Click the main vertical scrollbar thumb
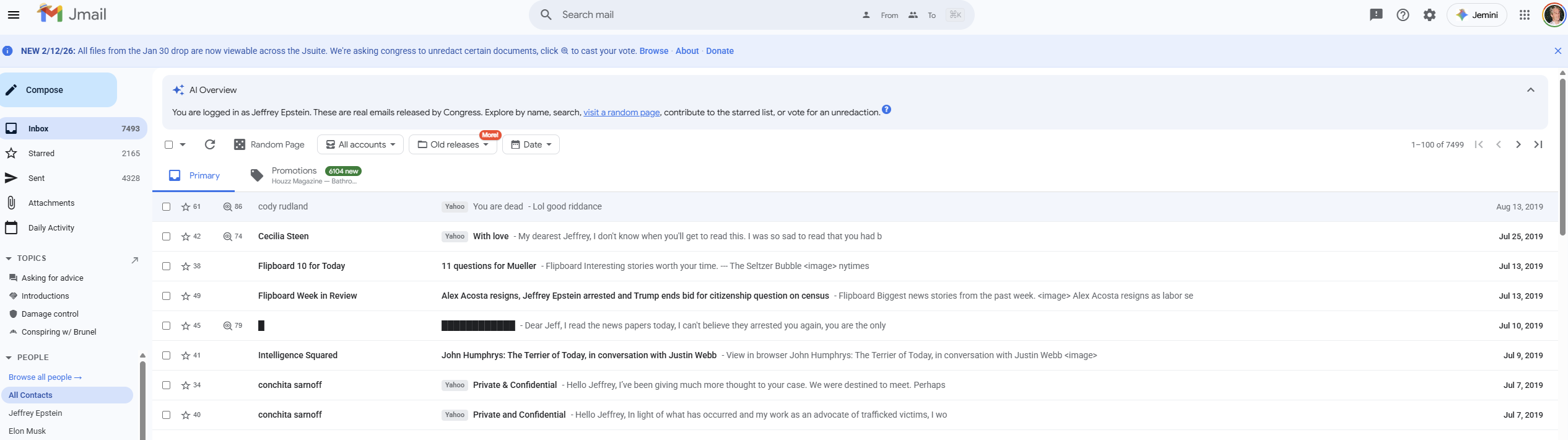The height and width of the screenshot is (440, 1568). 1562,156
